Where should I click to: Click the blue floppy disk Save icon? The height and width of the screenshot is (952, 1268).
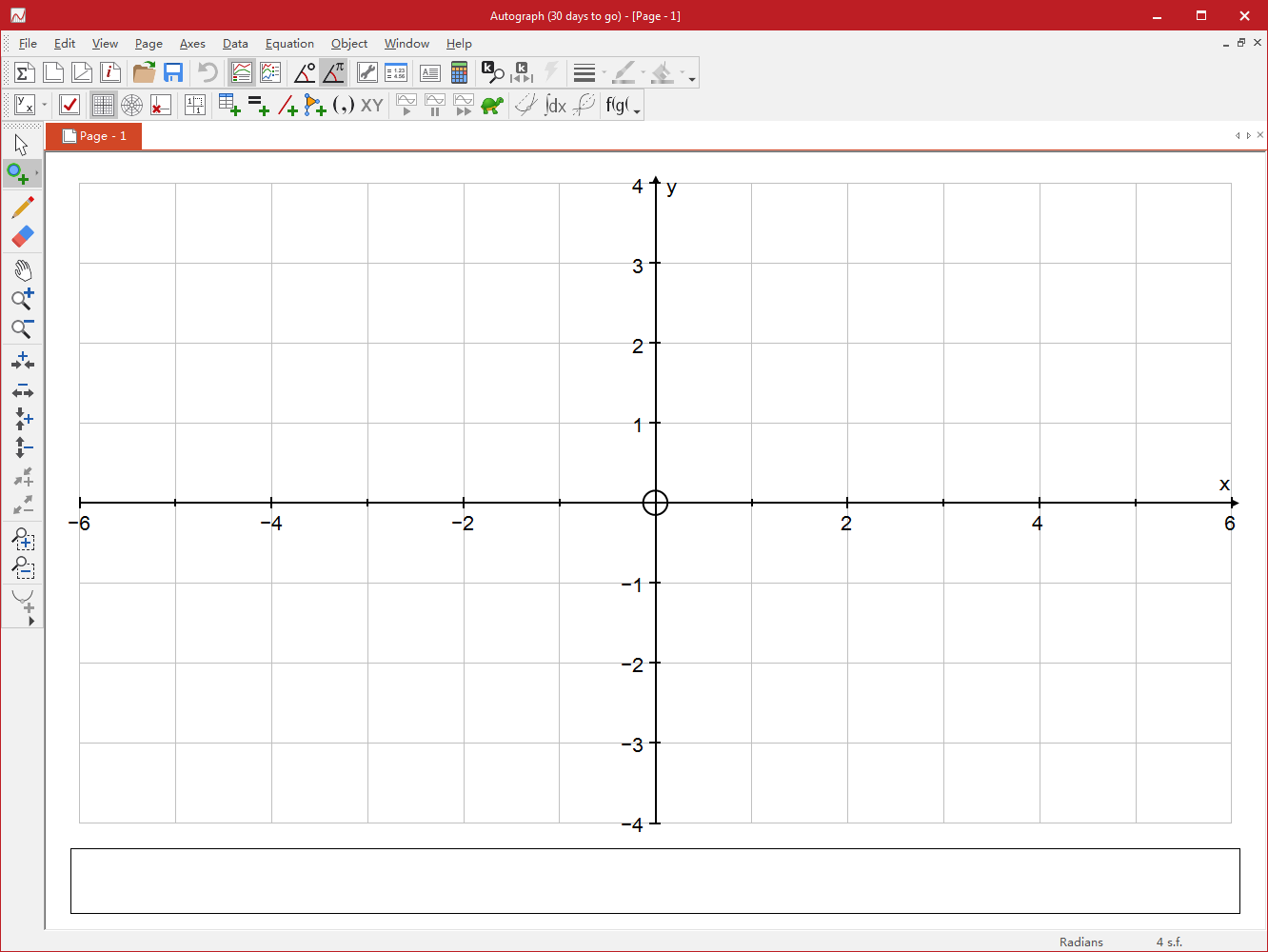[173, 72]
